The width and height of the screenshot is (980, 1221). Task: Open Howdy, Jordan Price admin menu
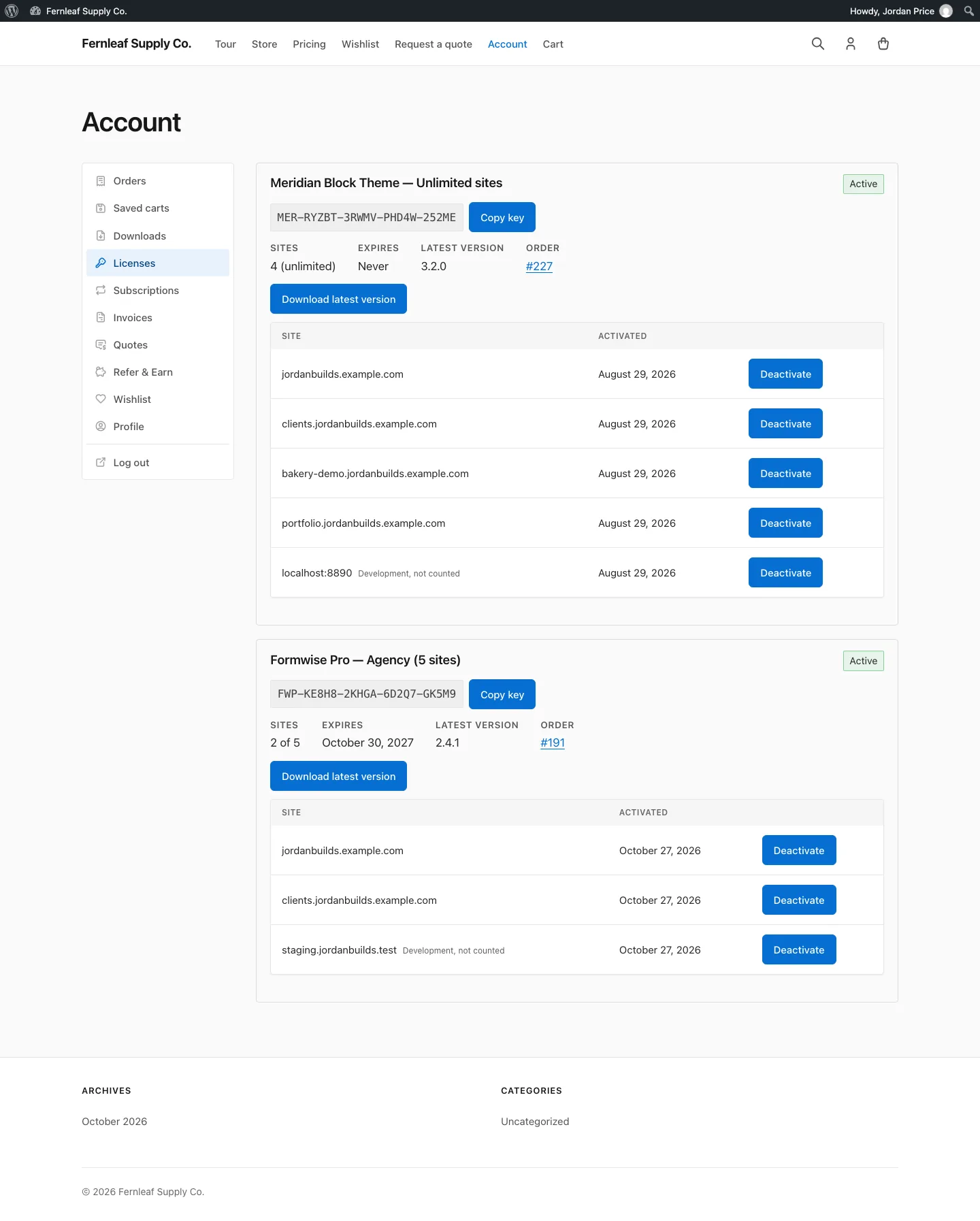pos(900,11)
